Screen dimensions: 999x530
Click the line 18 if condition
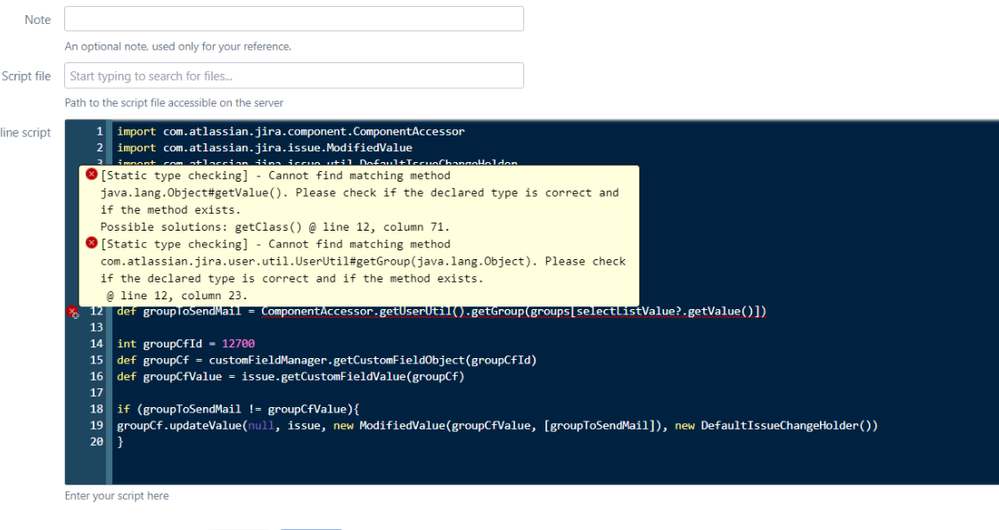coord(238,410)
